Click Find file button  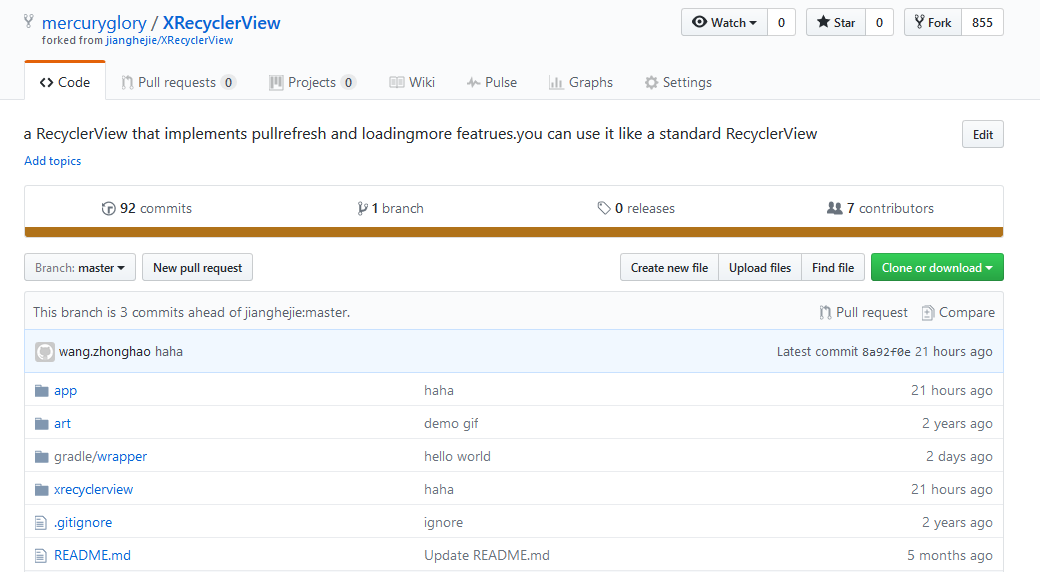point(833,267)
